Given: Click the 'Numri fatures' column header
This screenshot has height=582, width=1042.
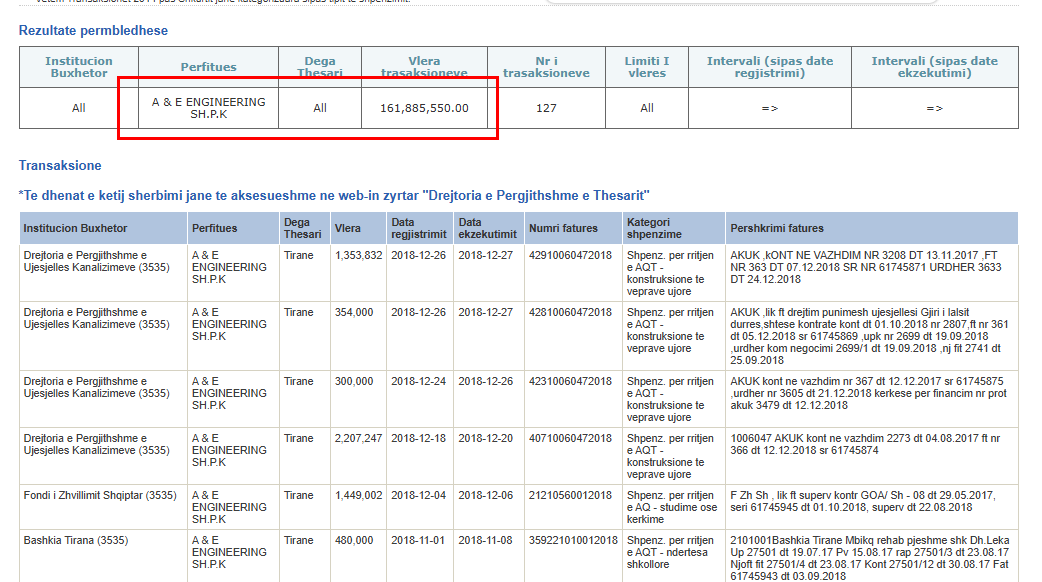Looking at the screenshot, I should [563, 228].
